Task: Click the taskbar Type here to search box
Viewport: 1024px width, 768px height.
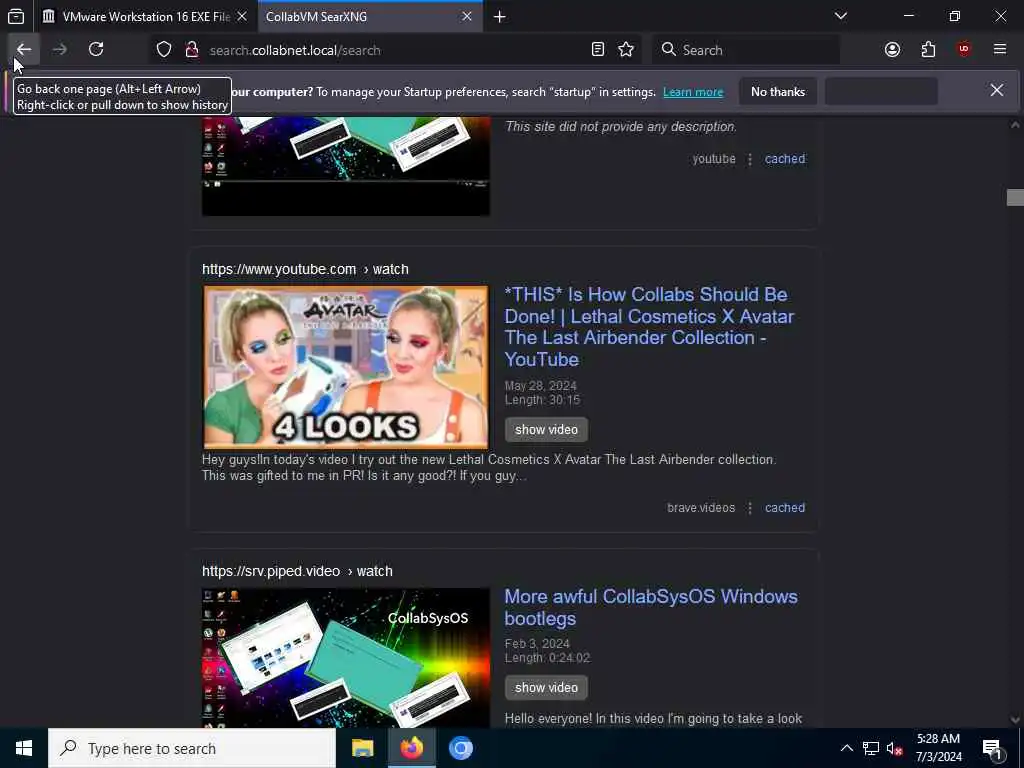Action: [x=192, y=748]
